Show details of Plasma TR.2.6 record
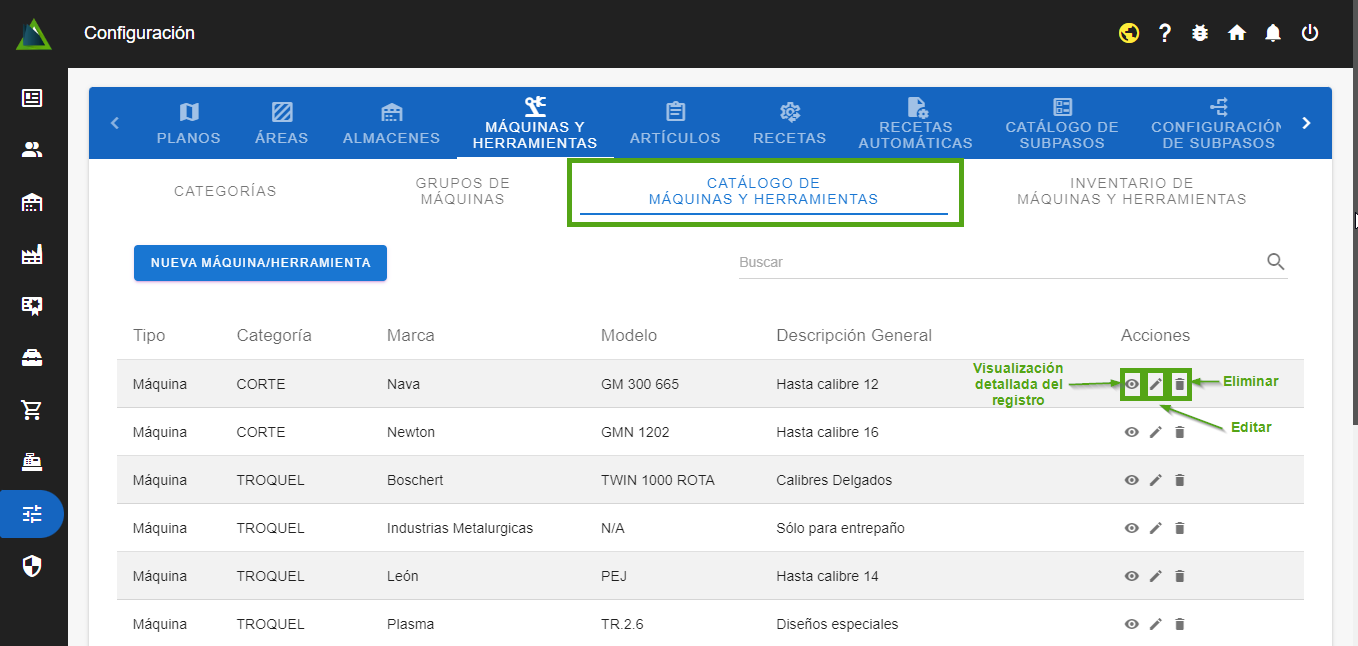 pyautogui.click(x=1131, y=624)
